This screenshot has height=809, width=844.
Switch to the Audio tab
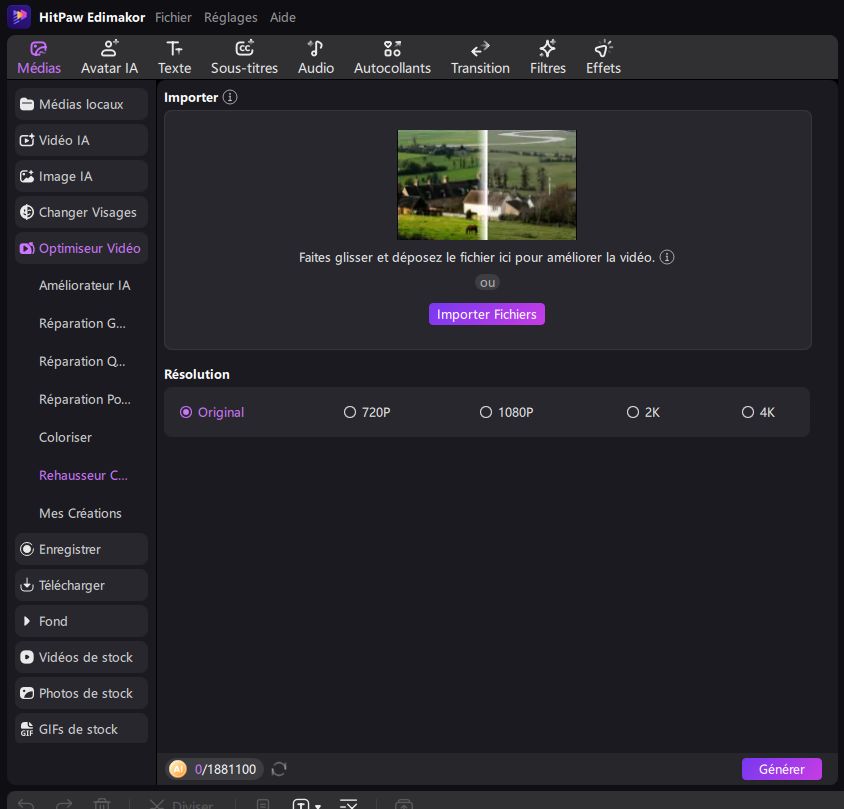tap(316, 58)
